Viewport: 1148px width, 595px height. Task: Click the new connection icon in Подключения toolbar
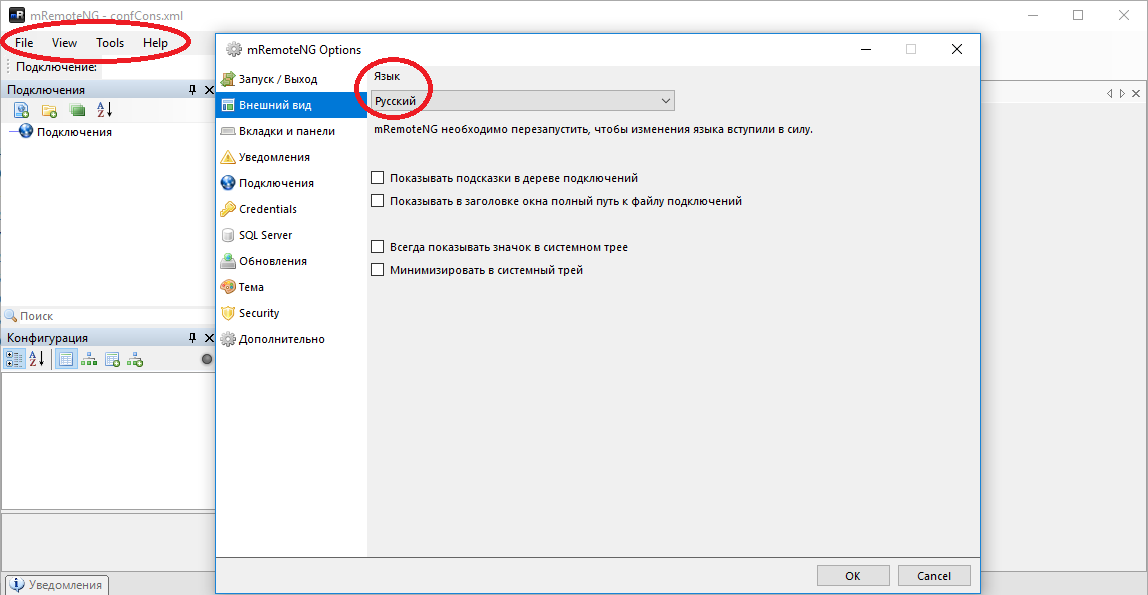tap(21, 111)
